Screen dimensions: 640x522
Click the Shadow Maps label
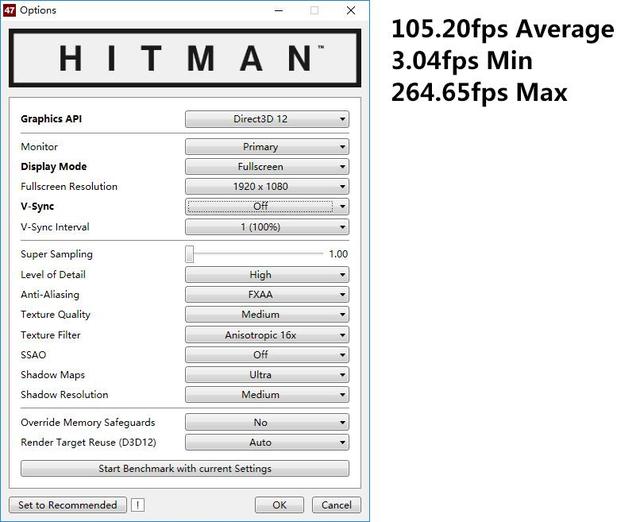(53, 375)
